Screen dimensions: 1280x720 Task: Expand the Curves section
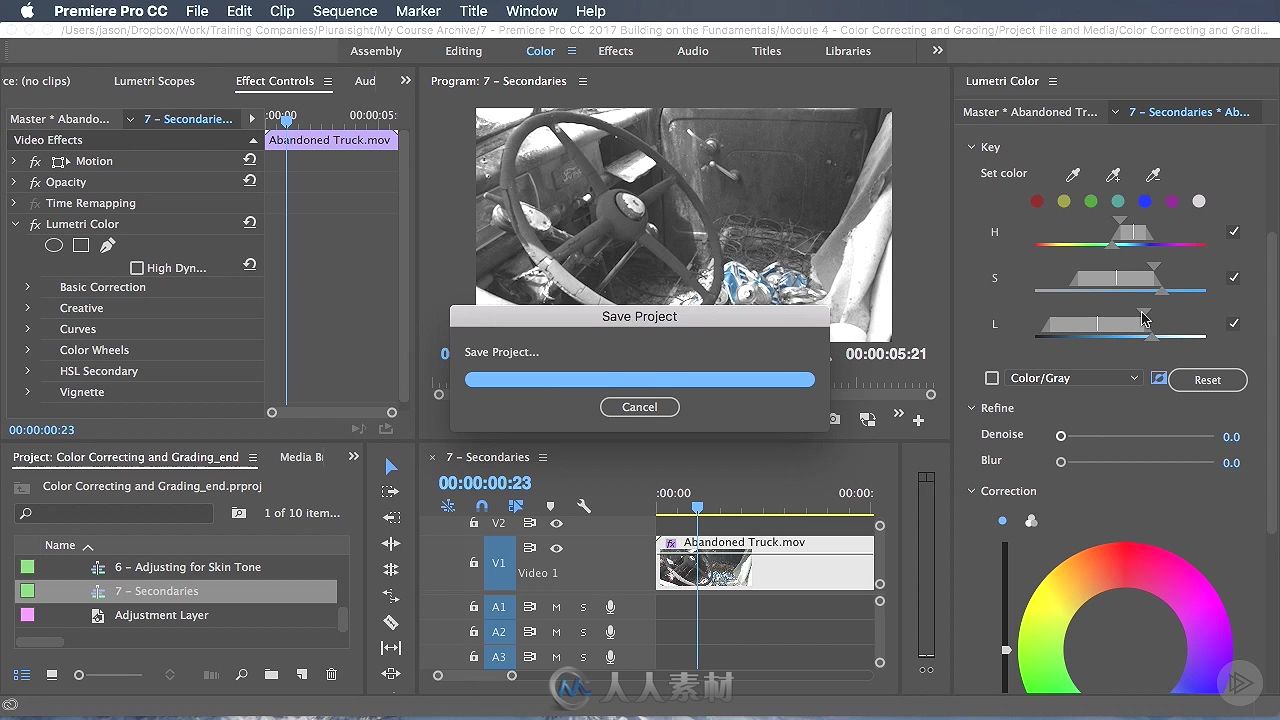pyautogui.click(x=27, y=329)
